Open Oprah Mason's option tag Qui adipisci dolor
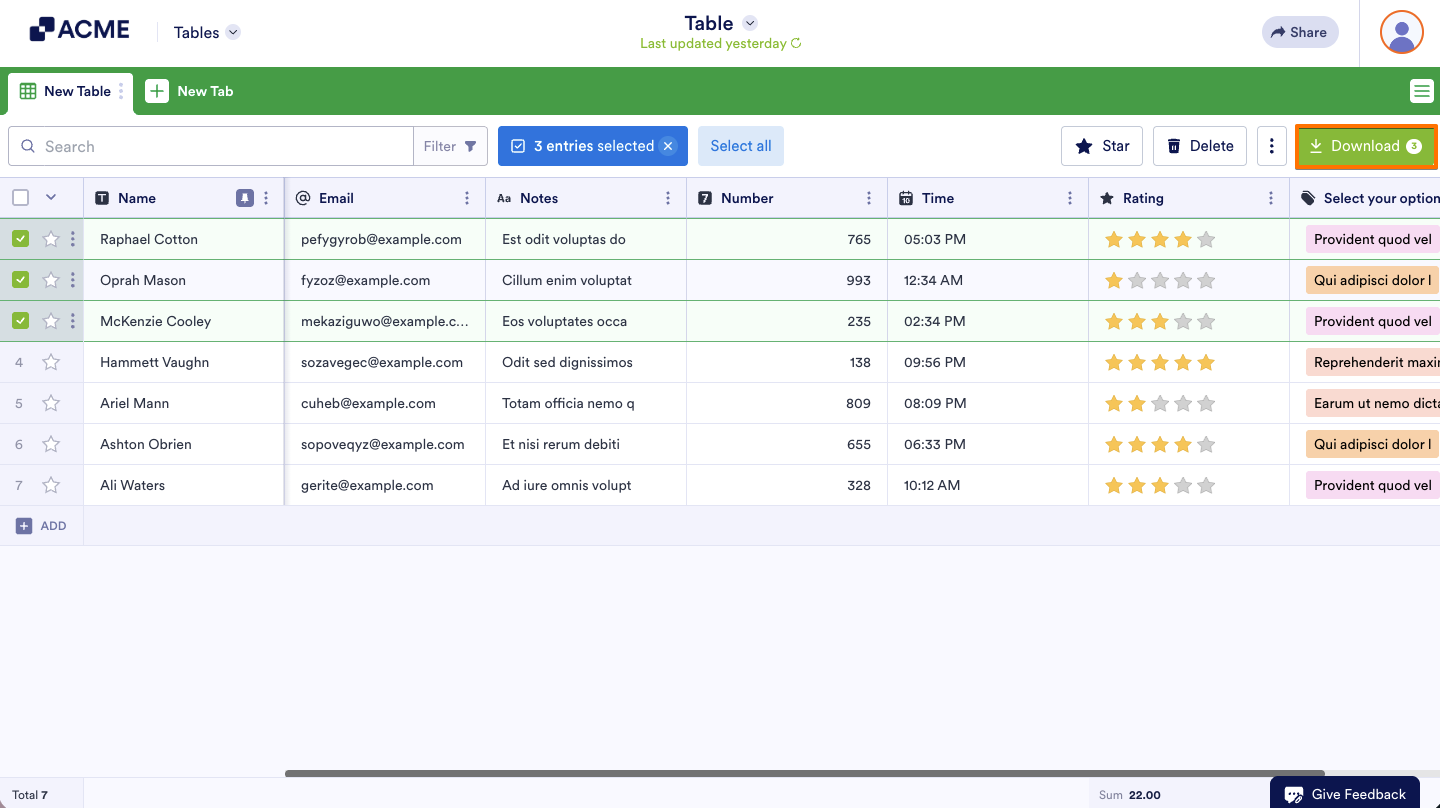 click(x=1373, y=280)
